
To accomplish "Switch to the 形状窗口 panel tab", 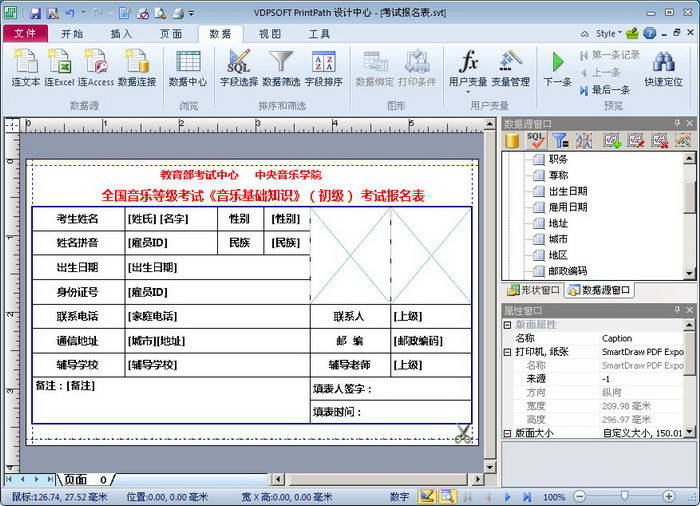I will (531, 291).
